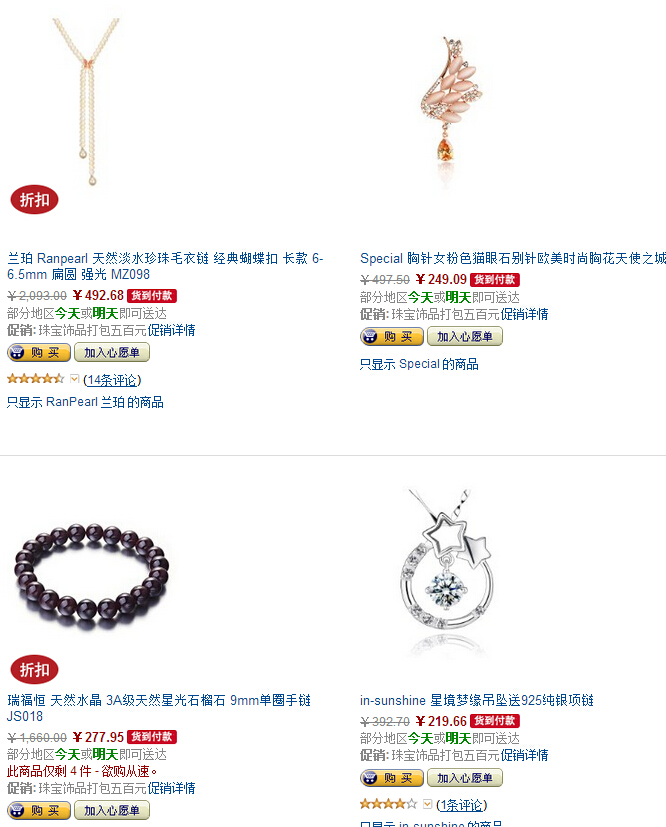Buy the in-sunshine star pendant with 购买
Image resolution: width=666 pixels, height=827 pixels.
click(392, 777)
